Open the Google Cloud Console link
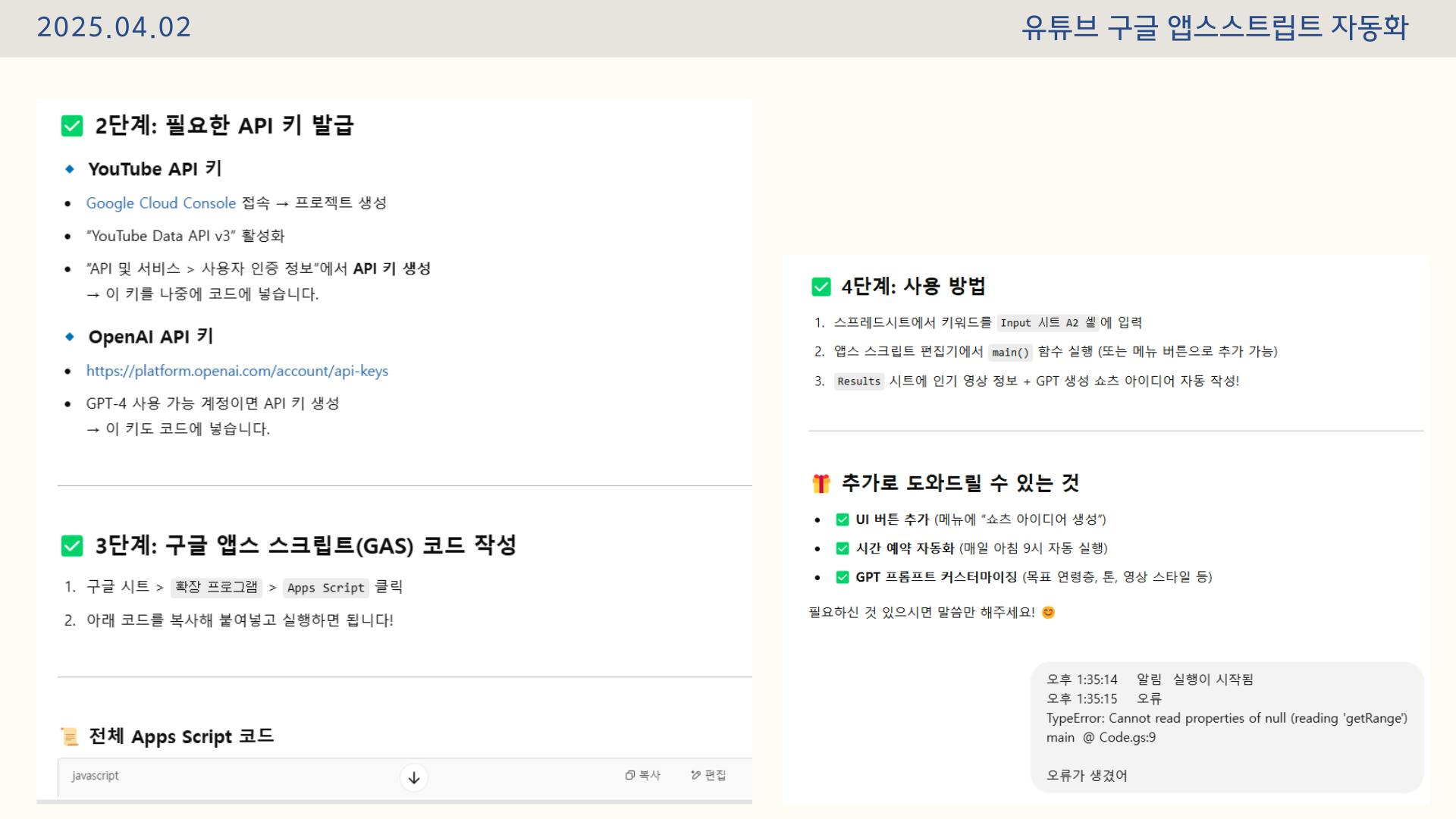The width and height of the screenshot is (1456, 819). 160,202
